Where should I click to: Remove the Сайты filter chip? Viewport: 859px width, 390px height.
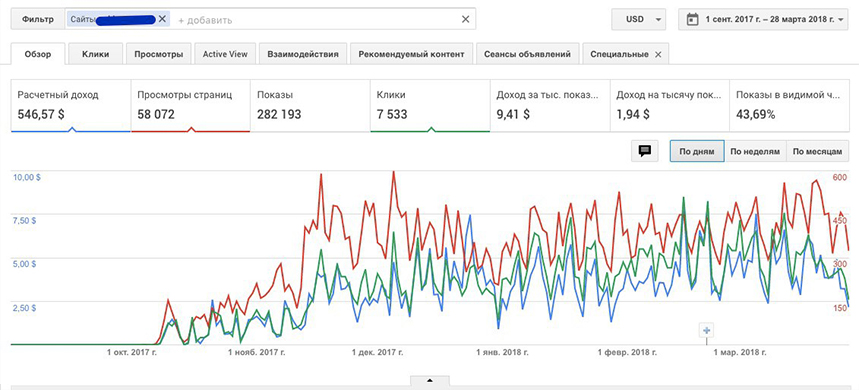pyautogui.click(x=162, y=19)
